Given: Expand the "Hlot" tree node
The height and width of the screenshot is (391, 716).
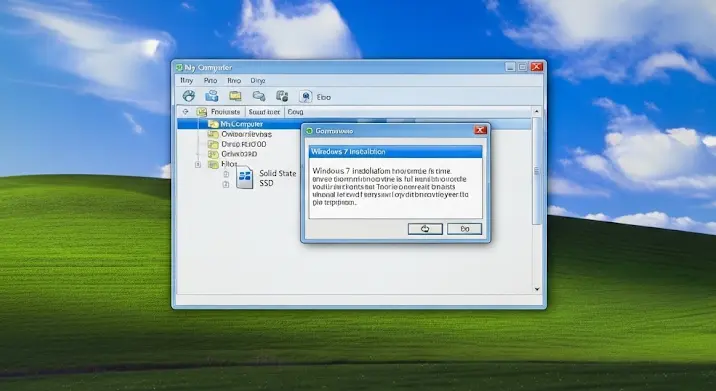Looking at the screenshot, I should [x=198, y=164].
